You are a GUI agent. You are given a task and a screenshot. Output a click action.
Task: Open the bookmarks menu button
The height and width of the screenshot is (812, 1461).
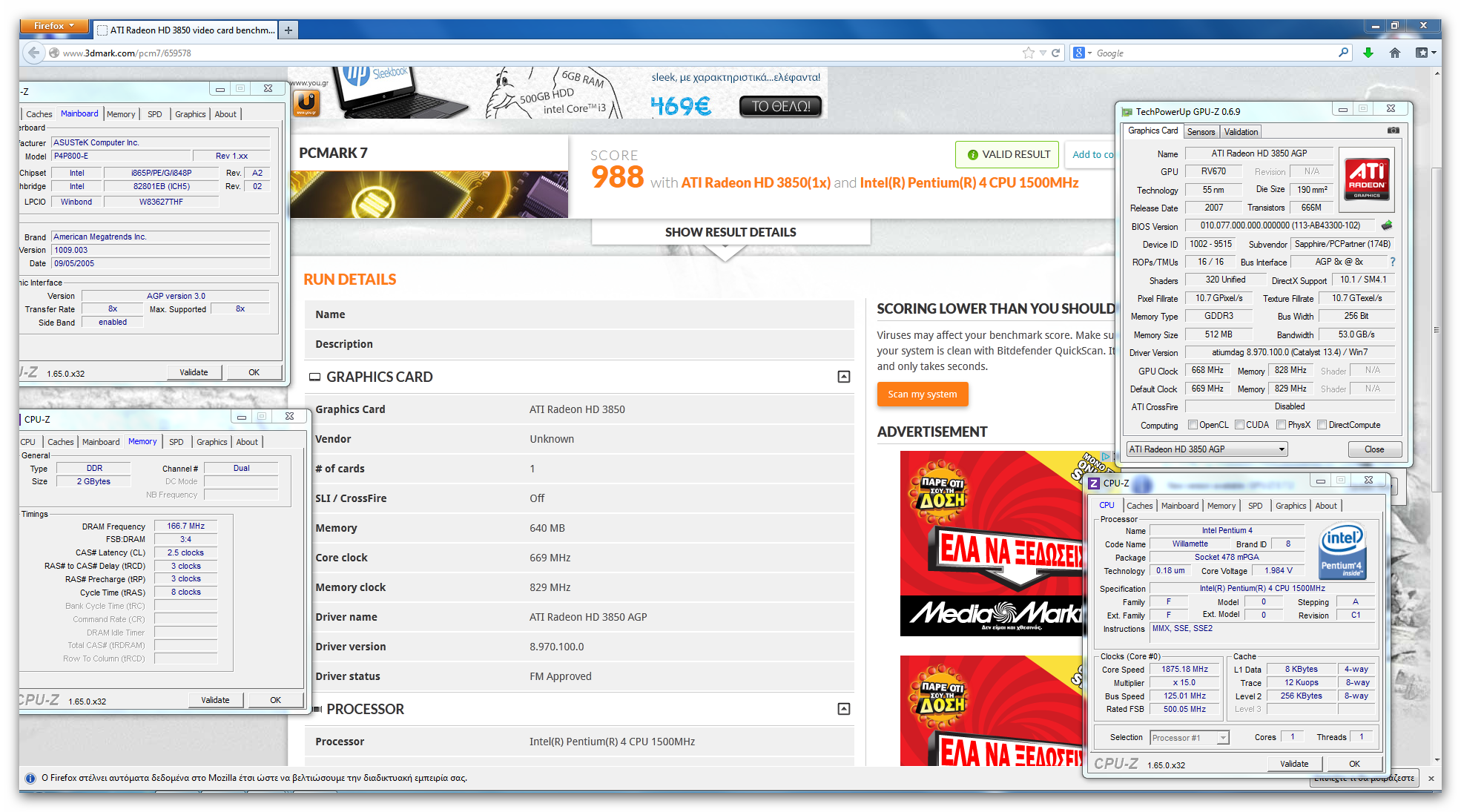coord(1425,53)
